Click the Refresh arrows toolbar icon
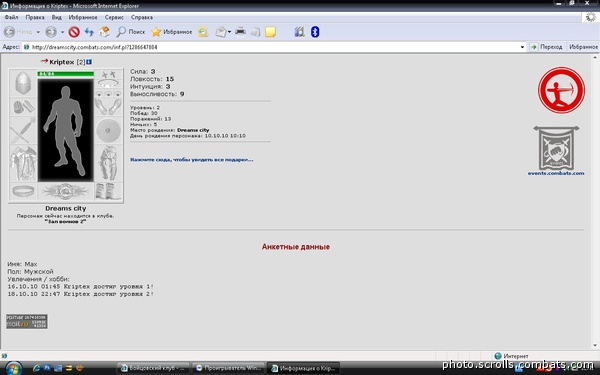The width and height of the screenshot is (600, 375). [x=89, y=32]
